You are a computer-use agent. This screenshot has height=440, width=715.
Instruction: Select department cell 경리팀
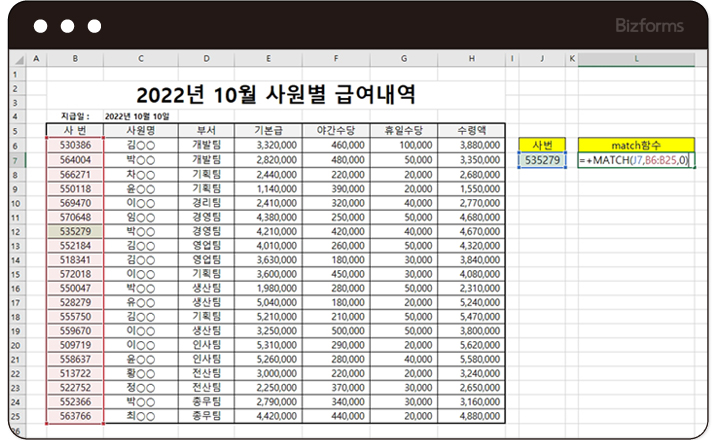click(x=207, y=203)
